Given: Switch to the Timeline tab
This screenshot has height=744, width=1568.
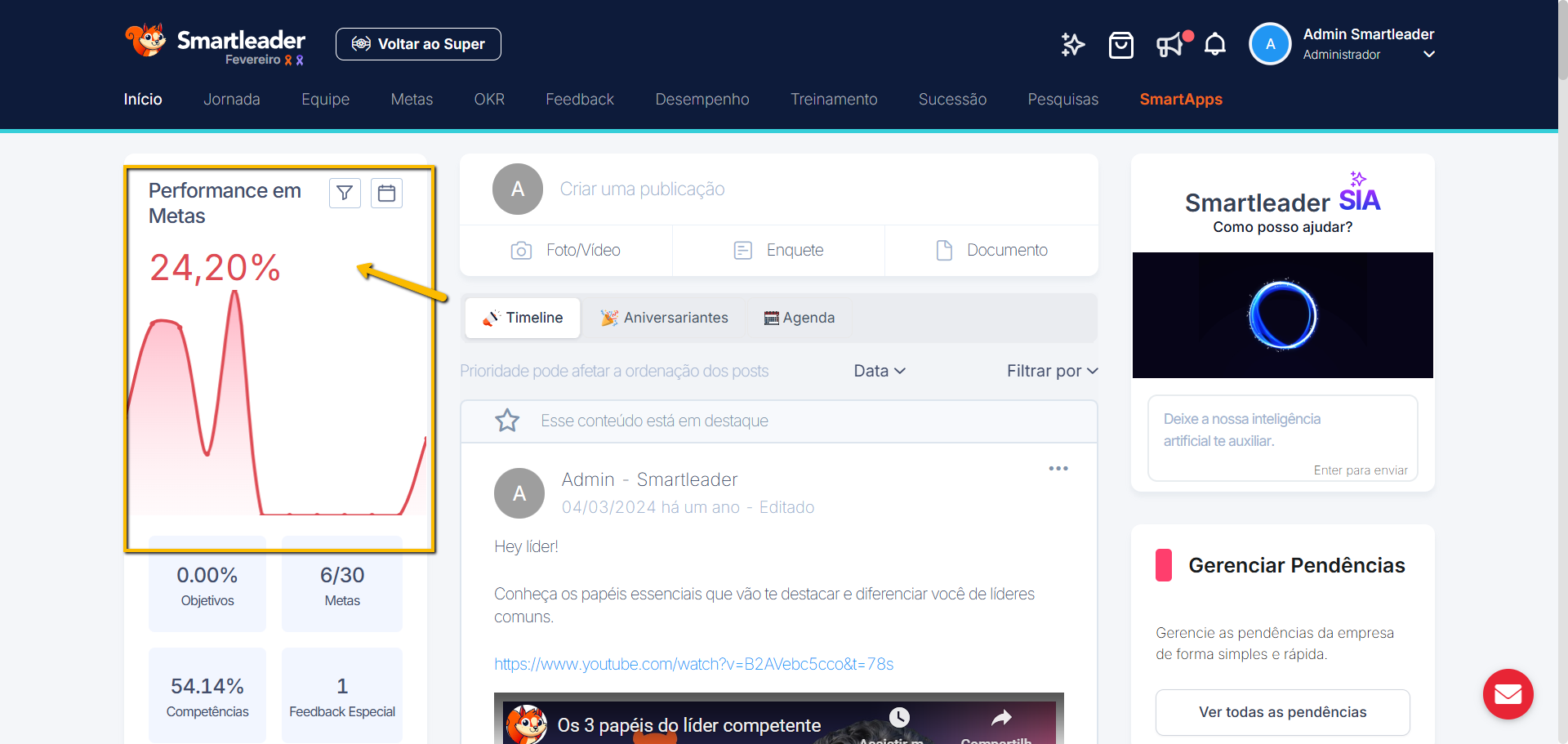Looking at the screenshot, I should pos(523,318).
